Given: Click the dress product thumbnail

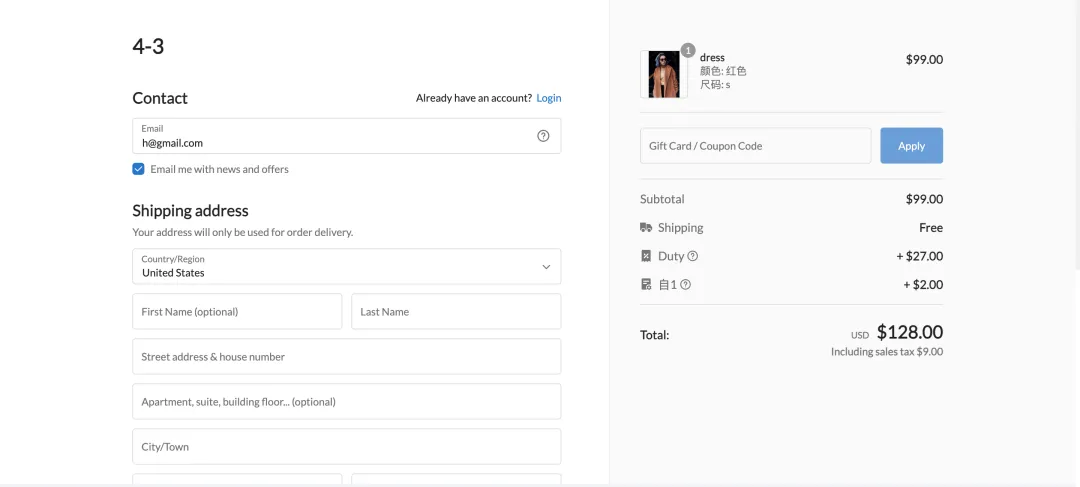Looking at the screenshot, I should pos(664,74).
